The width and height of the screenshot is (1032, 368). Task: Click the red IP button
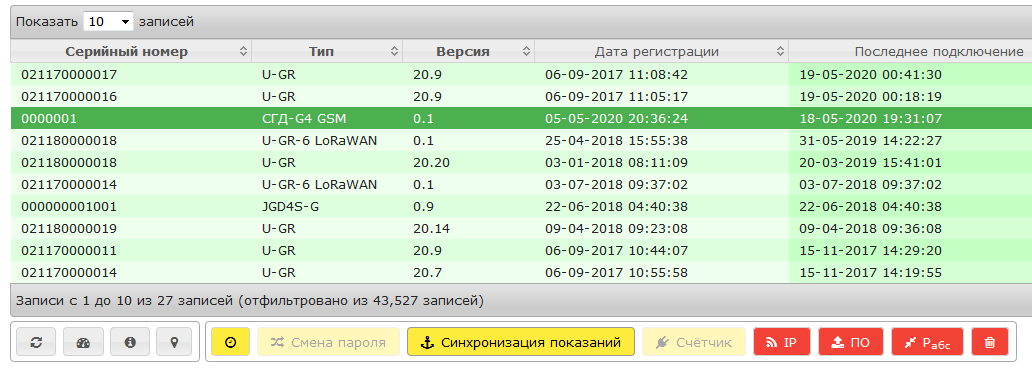(783, 342)
